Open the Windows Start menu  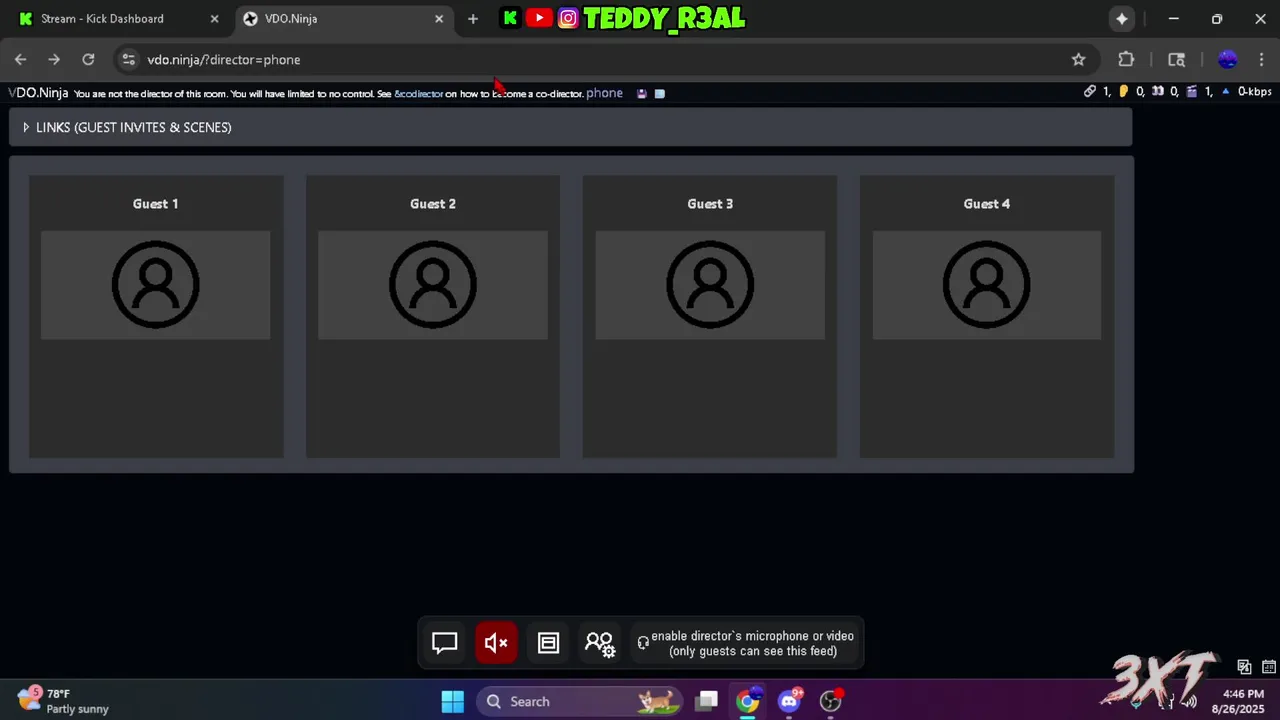coord(452,702)
